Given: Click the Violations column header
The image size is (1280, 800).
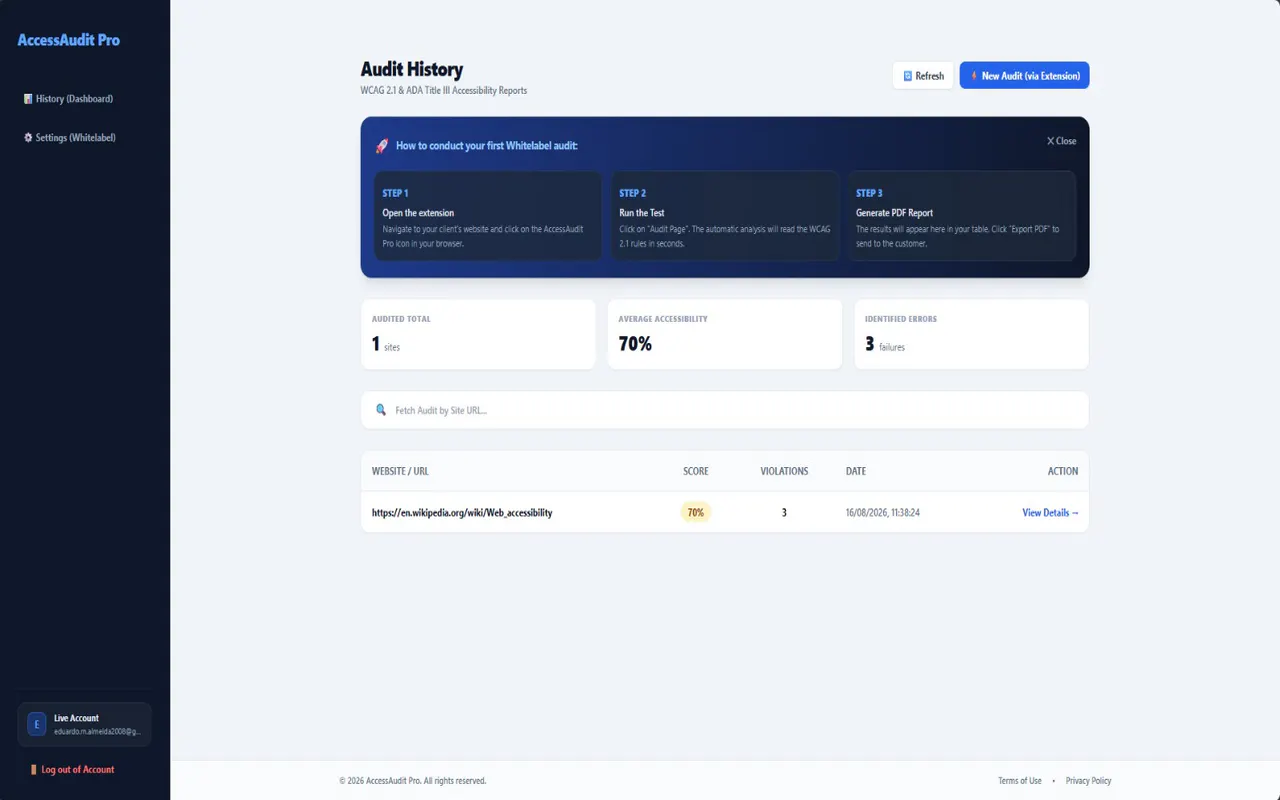Looking at the screenshot, I should coord(784,471).
